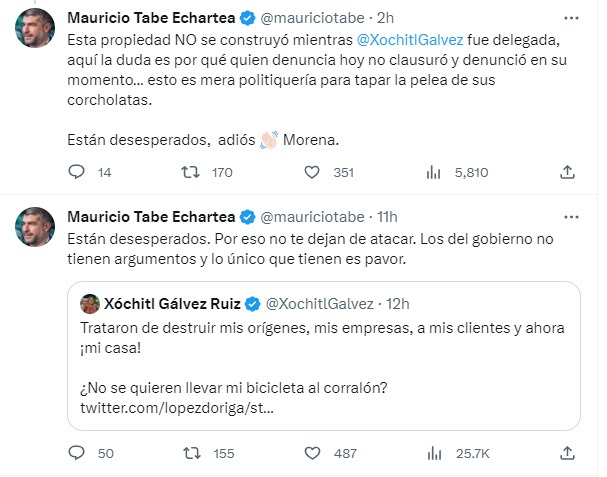View analytics of tweet with 25.7K views

pyautogui.click(x=434, y=453)
